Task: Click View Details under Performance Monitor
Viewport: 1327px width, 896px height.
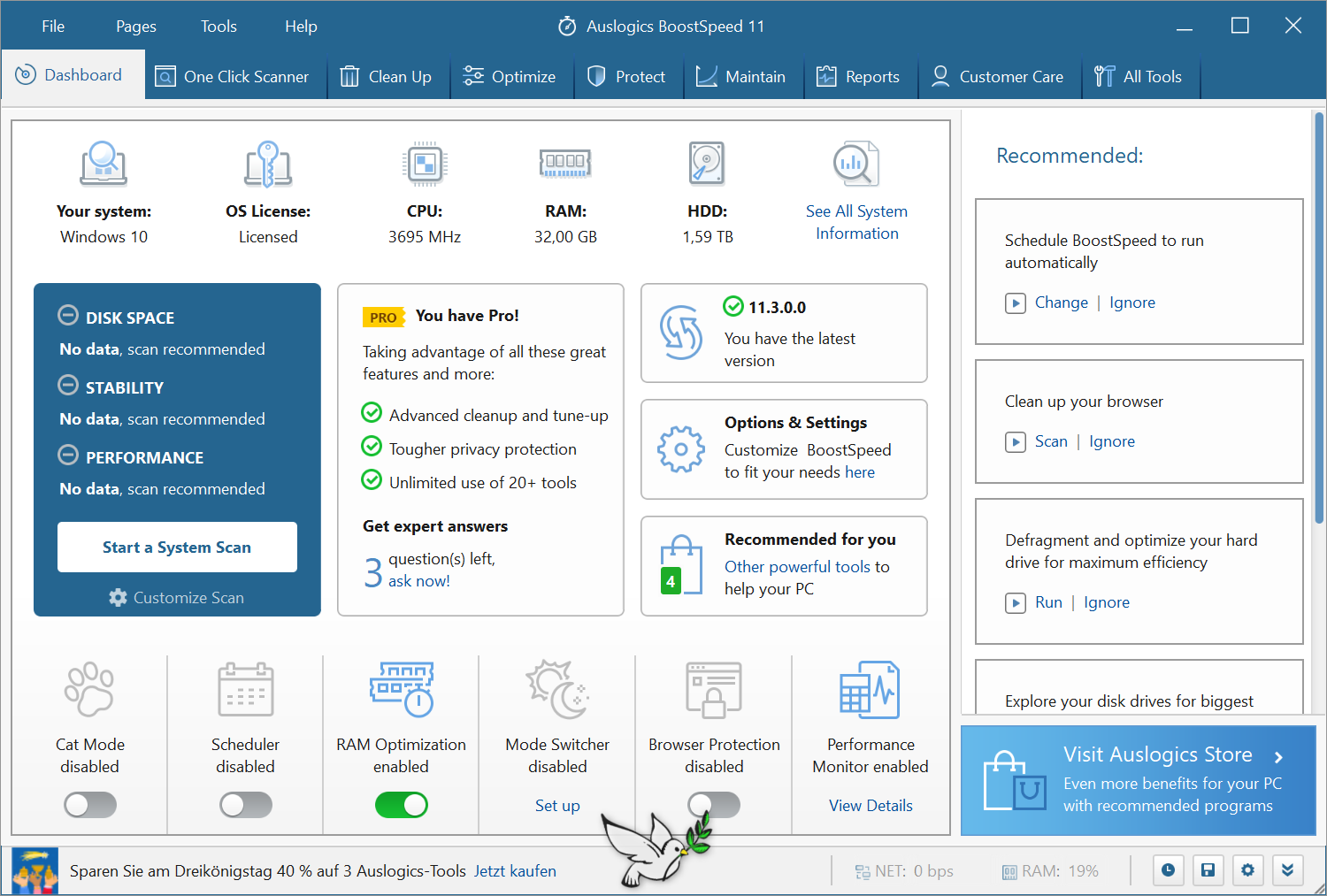Action: pyautogui.click(x=871, y=806)
